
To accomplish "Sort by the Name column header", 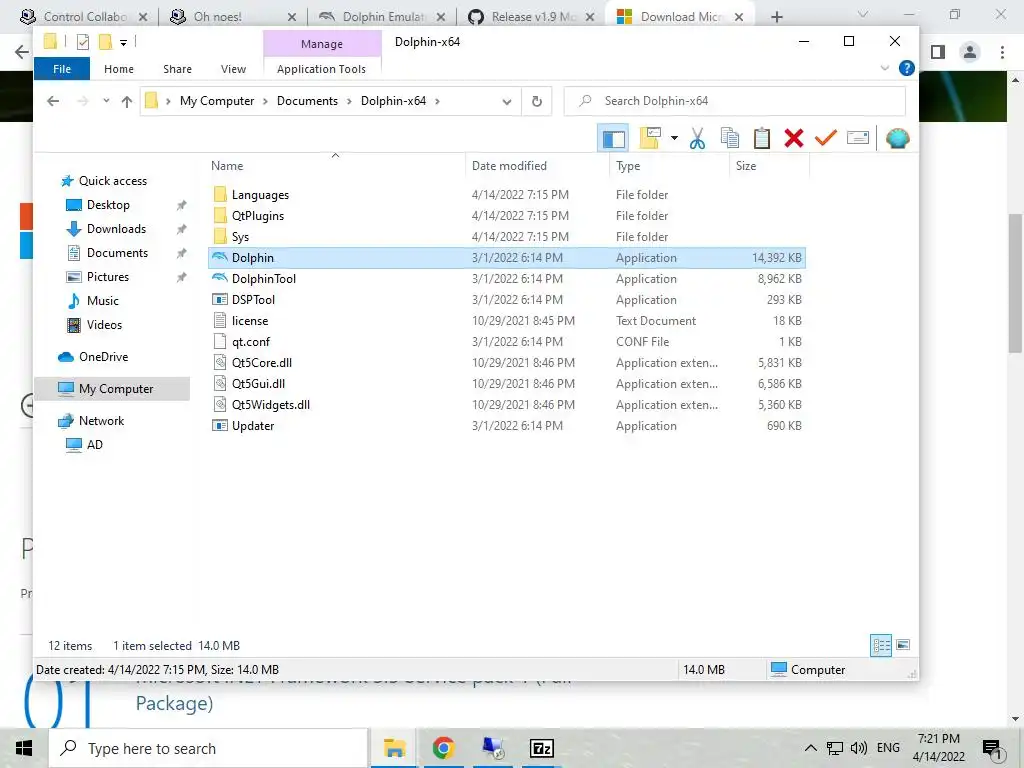I will click(335, 166).
